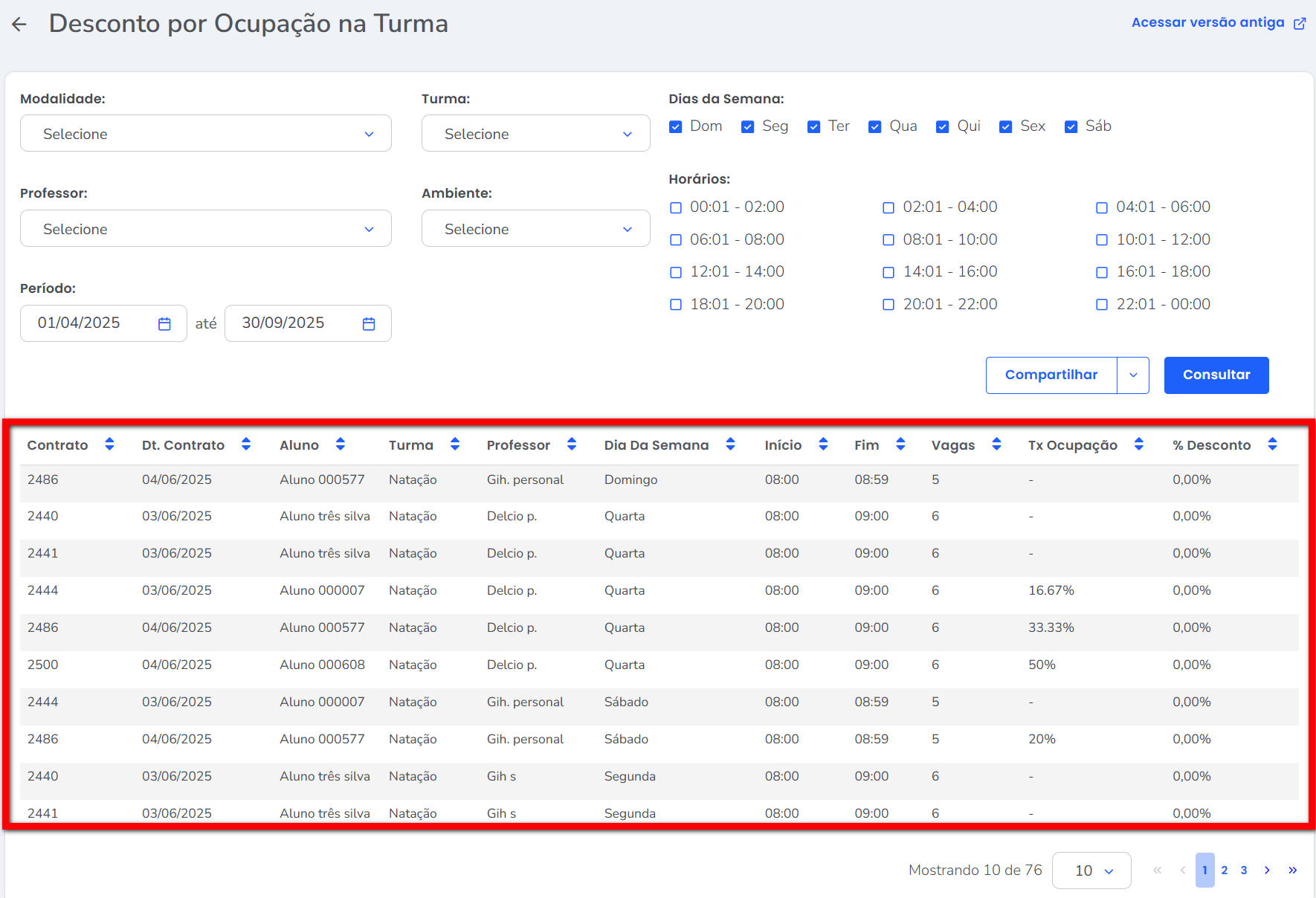Expand the Compartilhar options arrow
This screenshot has height=898, width=1316.
point(1133,375)
